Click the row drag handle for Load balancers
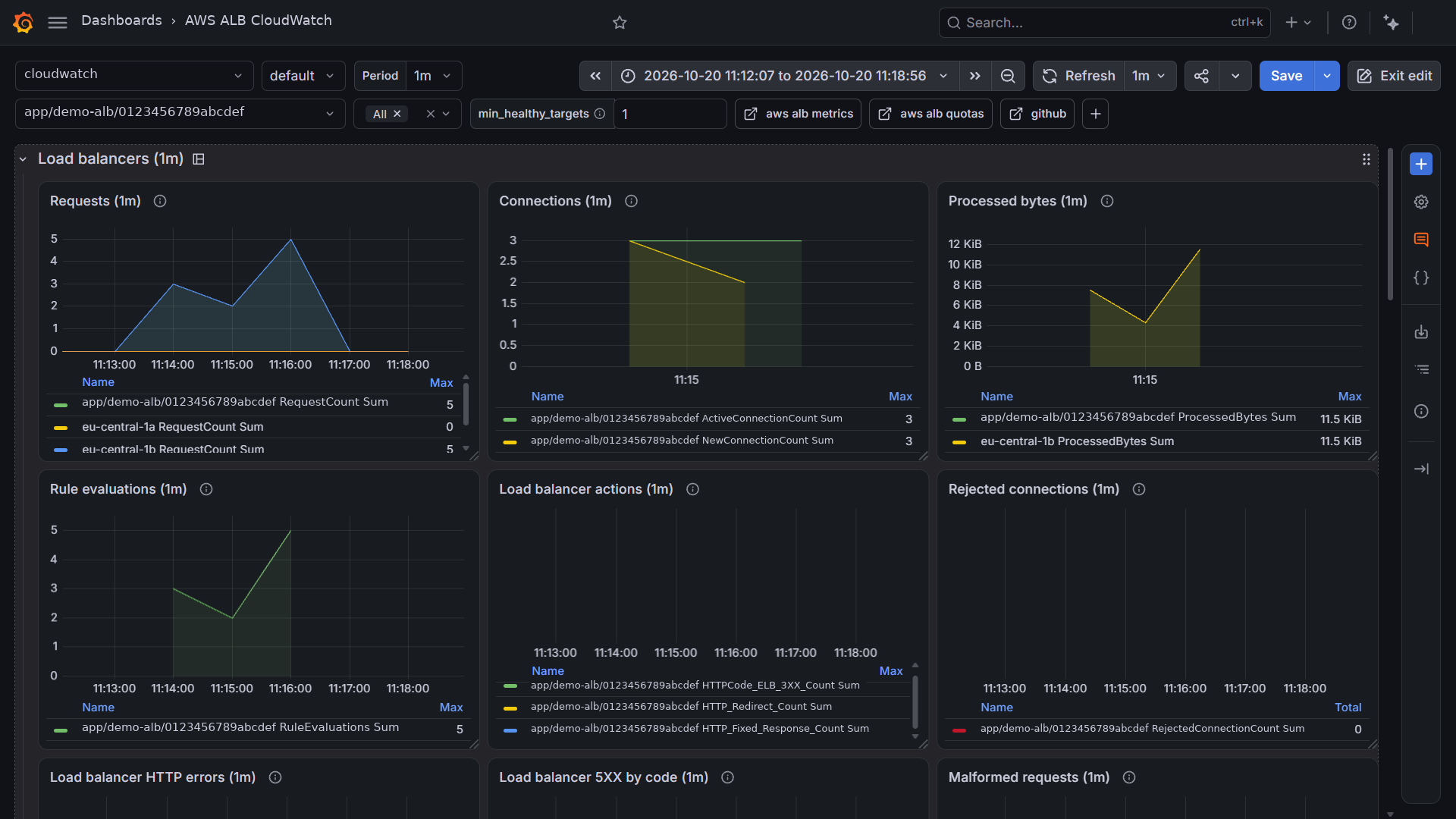The height and width of the screenshot is (819, 1456). pyautogui.click(x=1366, y=159)
